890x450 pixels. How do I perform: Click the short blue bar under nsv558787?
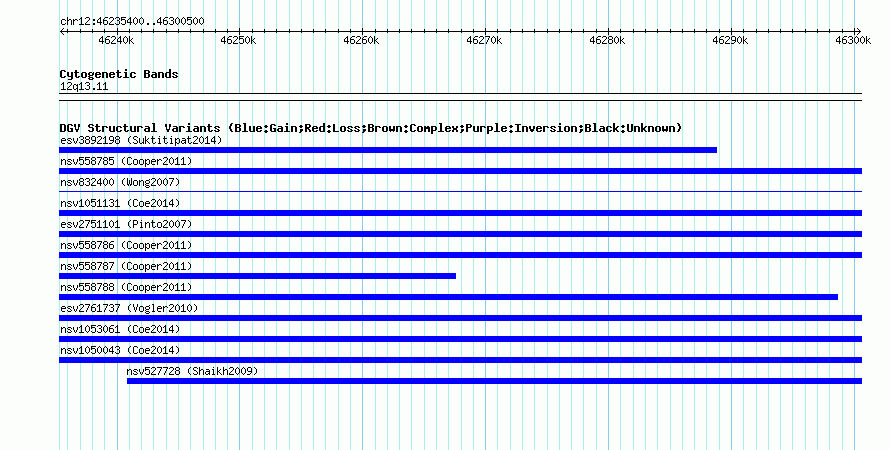point(258,276)
